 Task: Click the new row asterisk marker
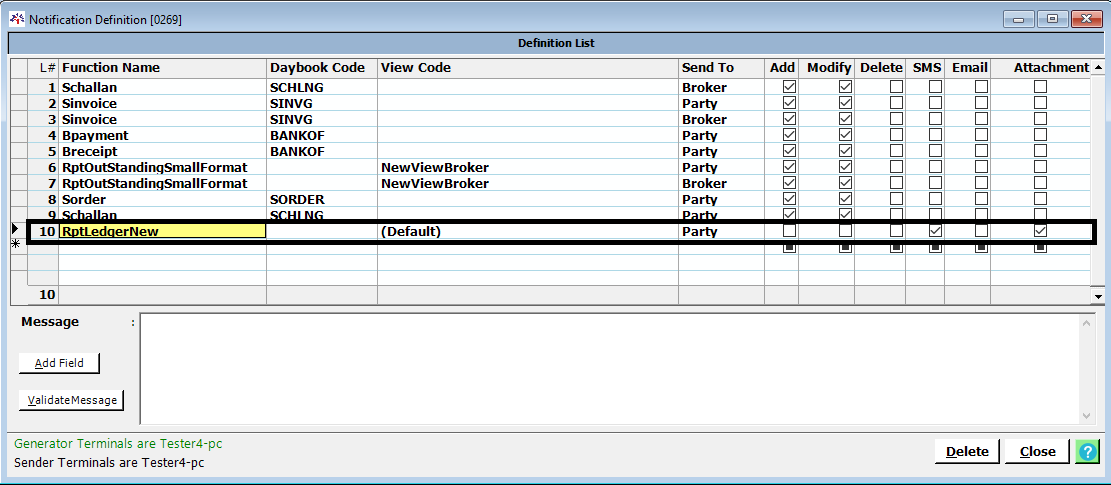pyautogui.click(x=14, y=244)
